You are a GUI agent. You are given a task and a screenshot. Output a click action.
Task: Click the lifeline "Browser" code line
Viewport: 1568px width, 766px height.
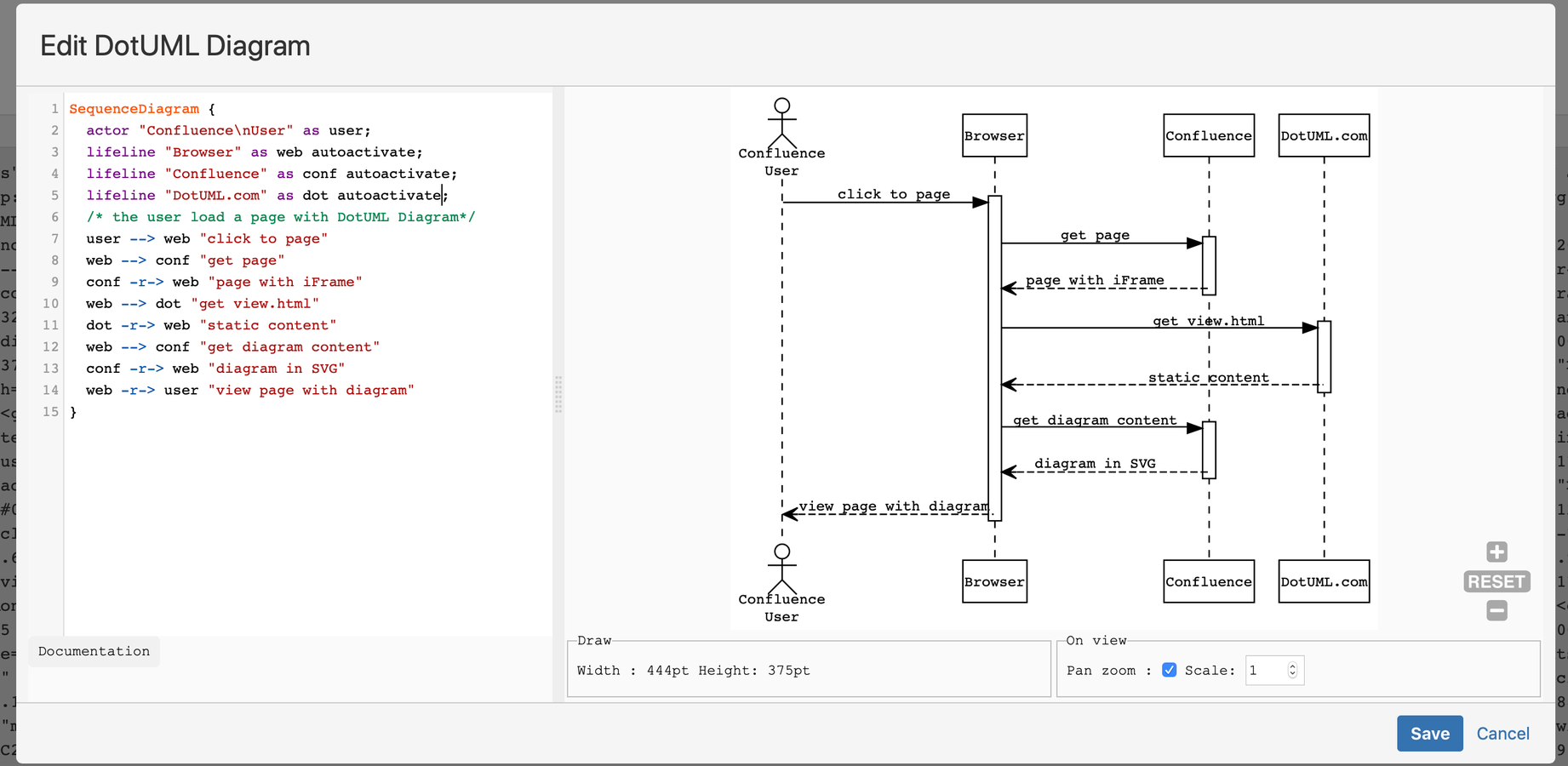[x=255, y=152]
